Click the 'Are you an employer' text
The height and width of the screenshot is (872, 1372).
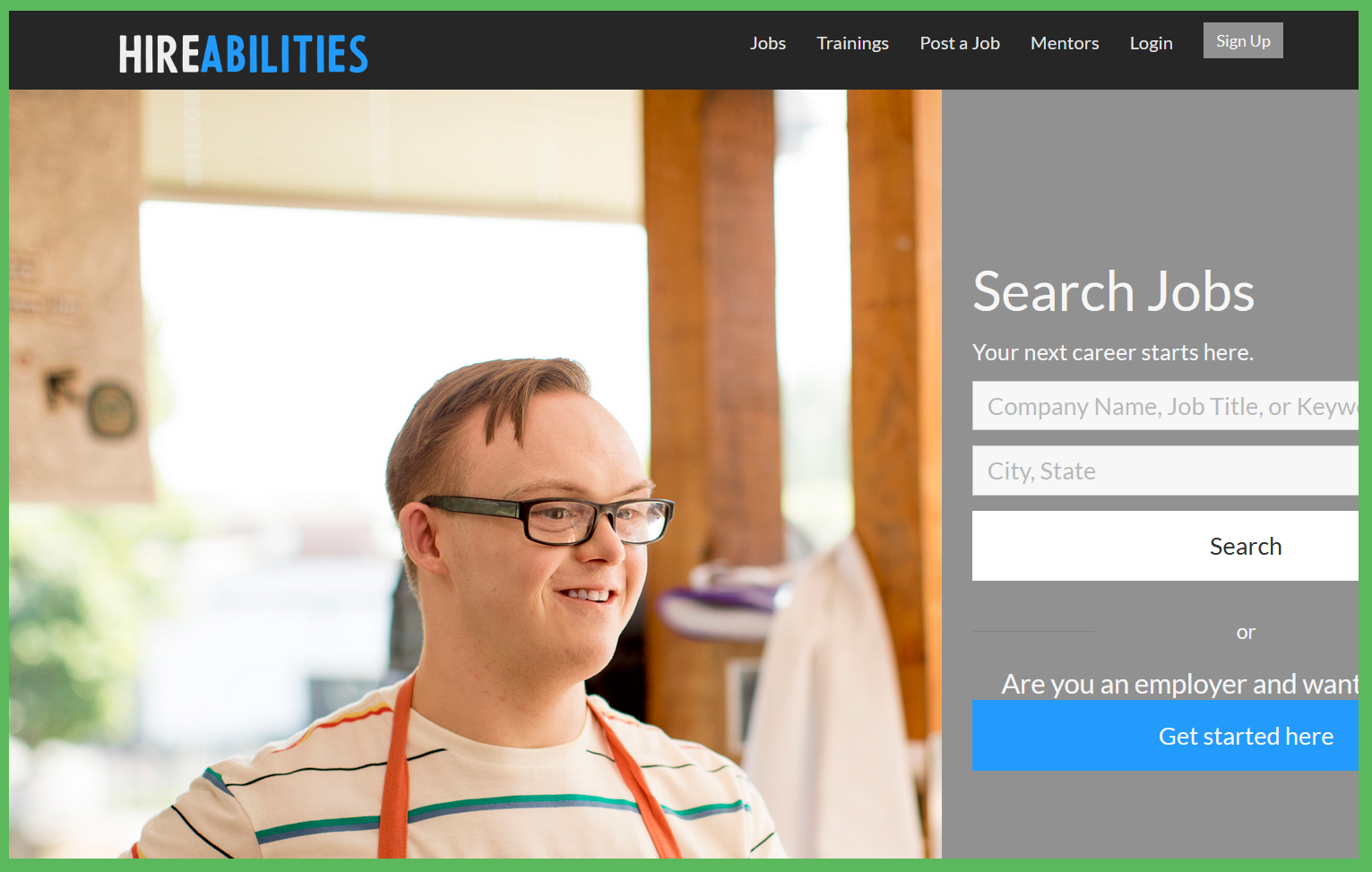pos(1179,684)
